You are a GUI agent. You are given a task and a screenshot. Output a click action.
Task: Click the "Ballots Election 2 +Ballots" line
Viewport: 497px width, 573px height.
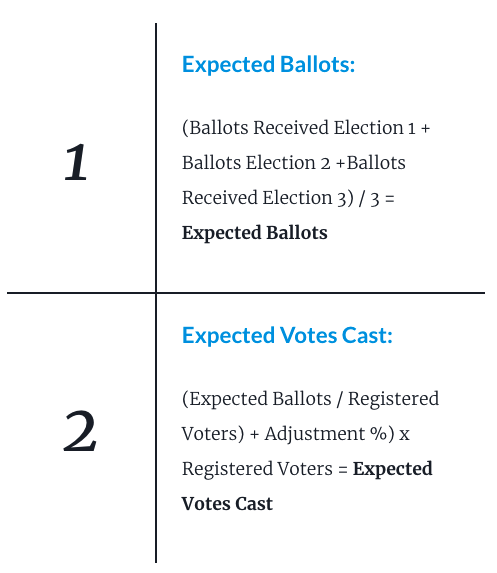coord(294,163)
